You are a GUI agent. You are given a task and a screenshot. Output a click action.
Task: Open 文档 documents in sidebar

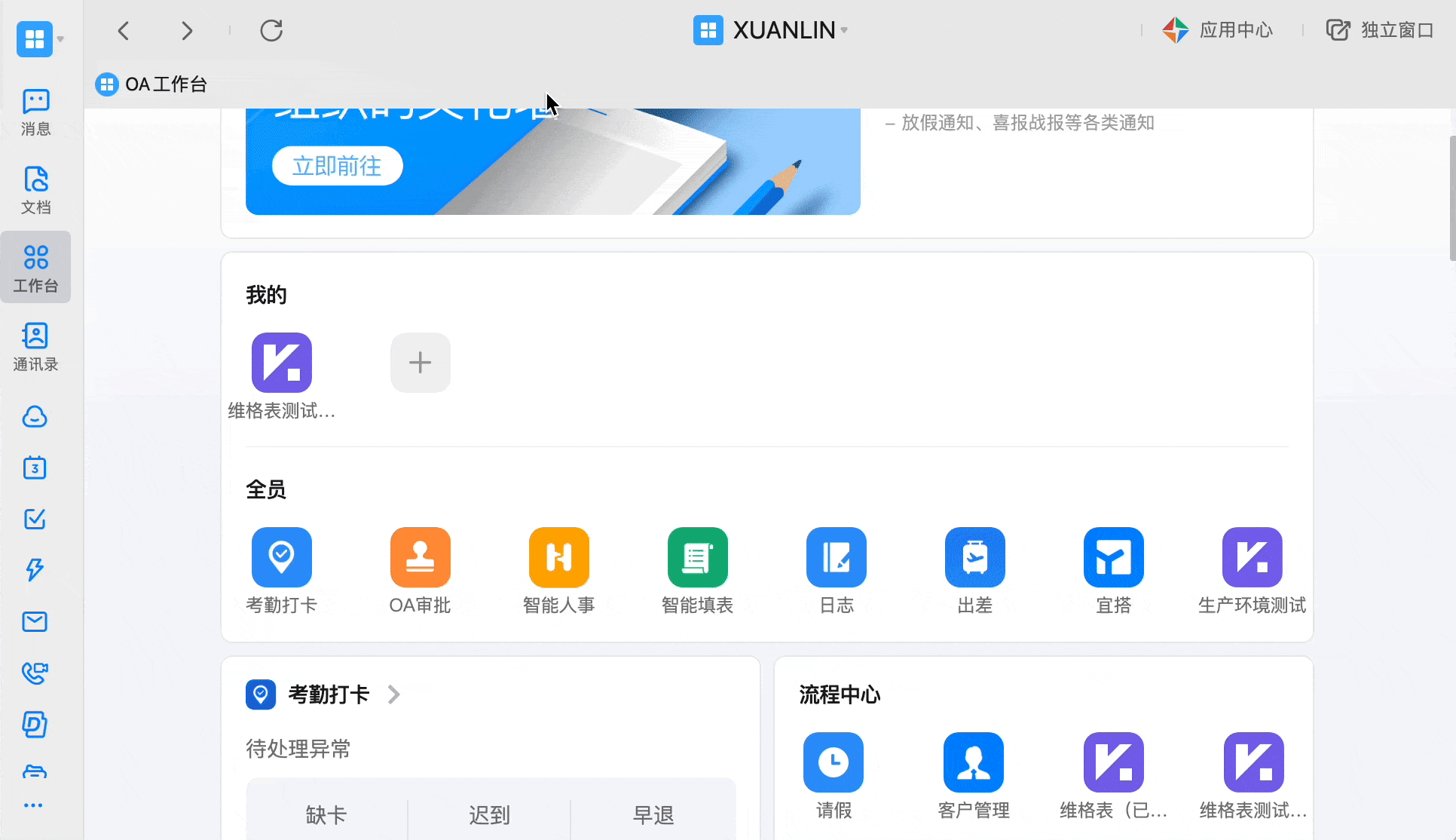point(35,191)
